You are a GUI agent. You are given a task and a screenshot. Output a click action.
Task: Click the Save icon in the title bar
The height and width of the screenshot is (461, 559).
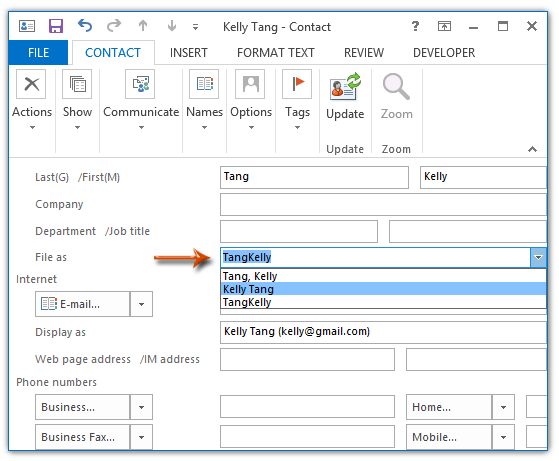pyautogui.click(x=56, y=26)
